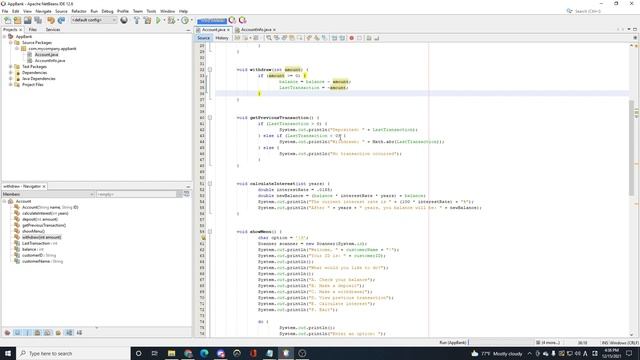Expand the Java Dependencies node

11,78
